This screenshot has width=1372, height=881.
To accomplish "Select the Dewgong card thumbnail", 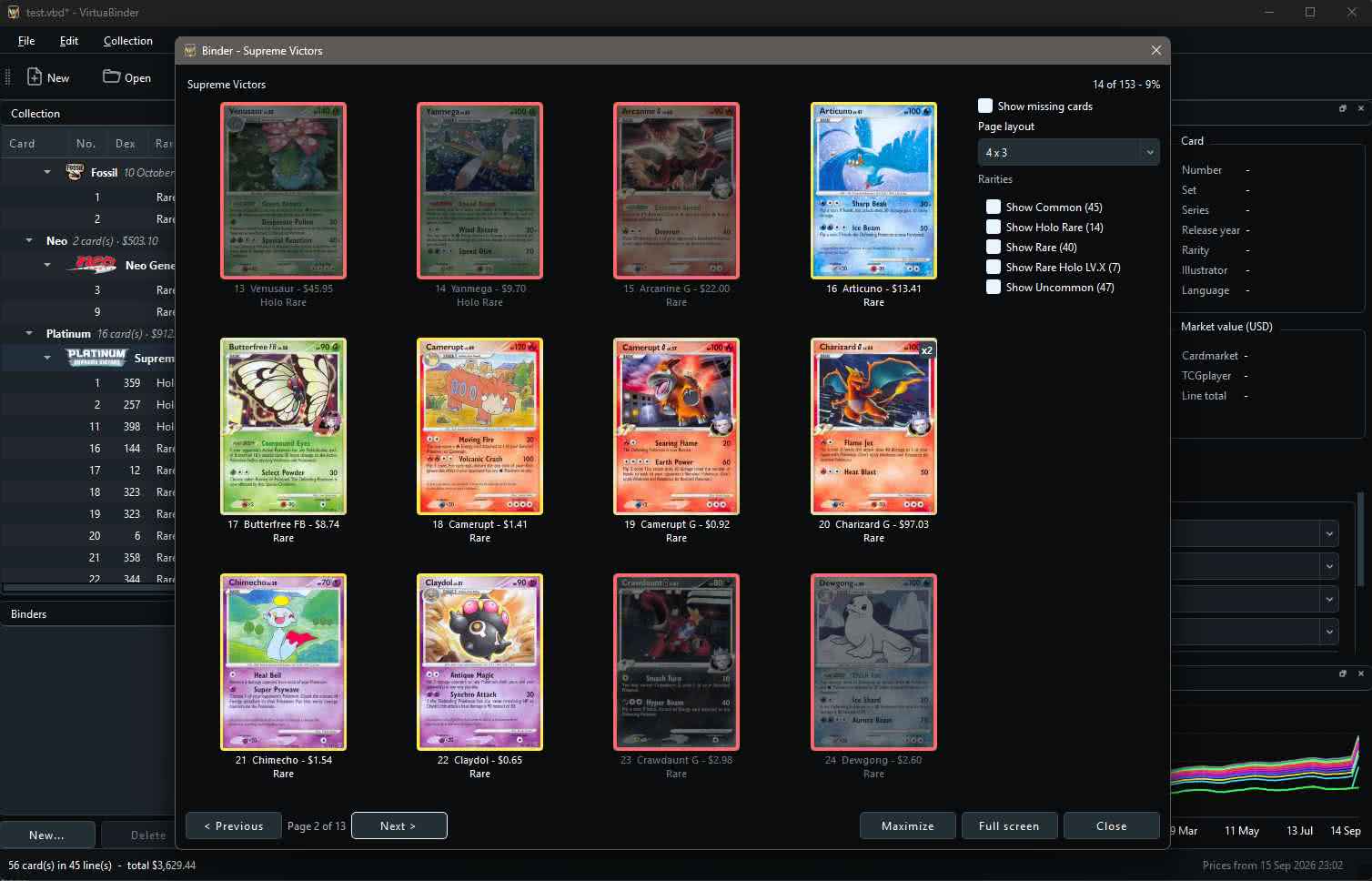I will [x=873, y=662].
